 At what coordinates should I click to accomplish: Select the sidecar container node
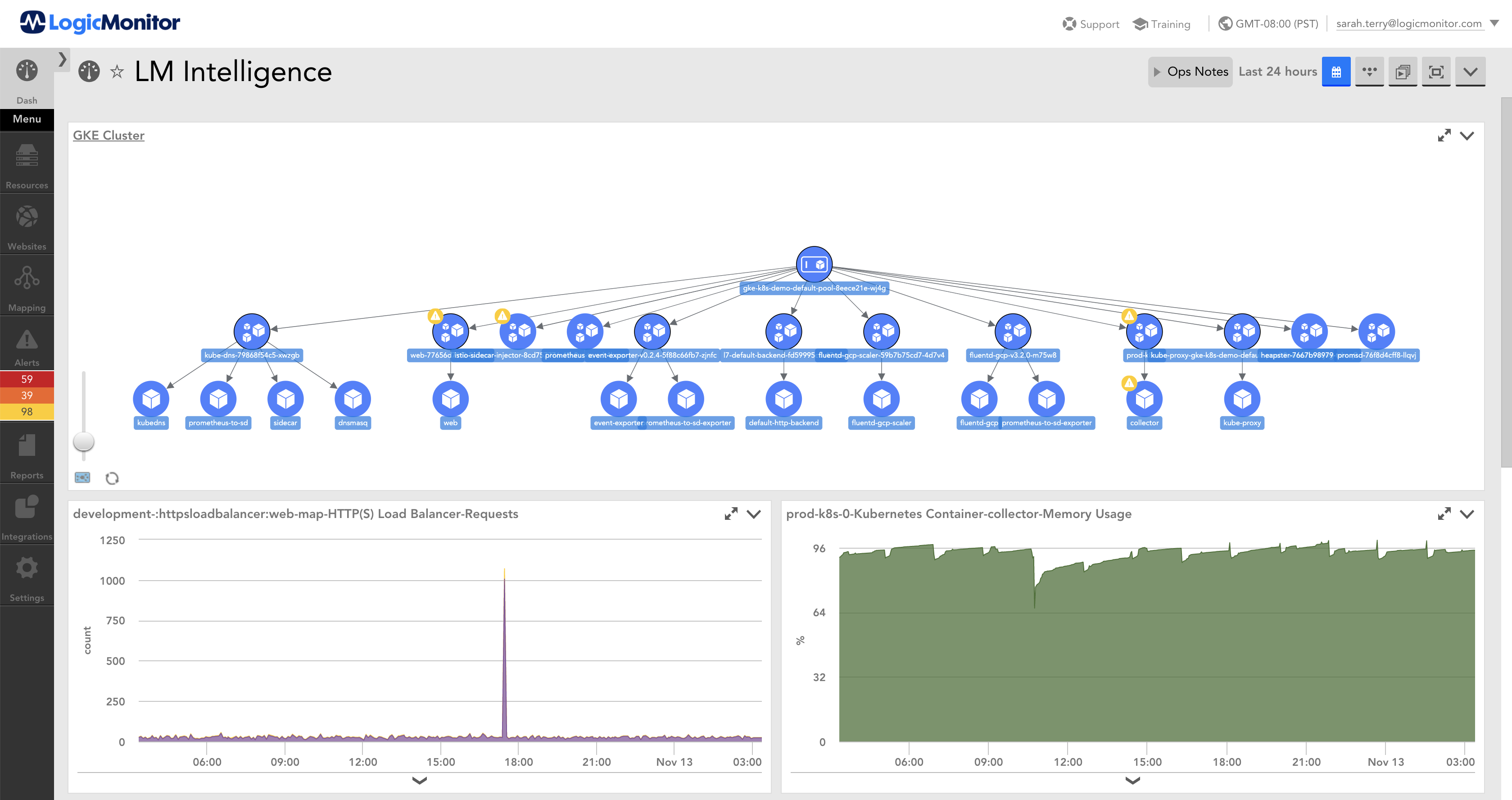[x=285, y=399]
